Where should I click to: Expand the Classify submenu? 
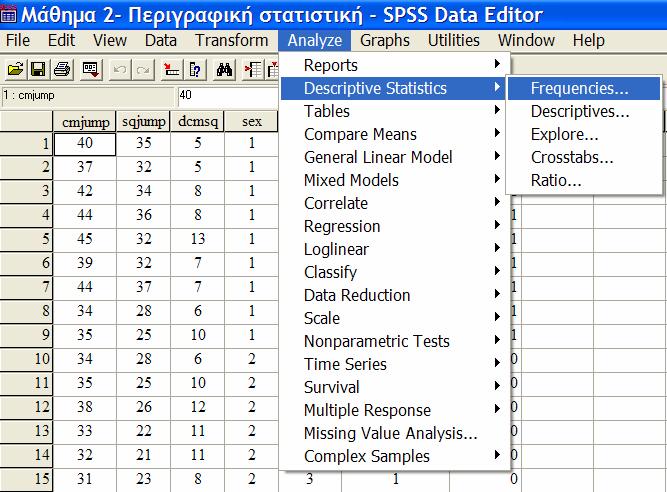pyautogui.click(x=394, y=272)
